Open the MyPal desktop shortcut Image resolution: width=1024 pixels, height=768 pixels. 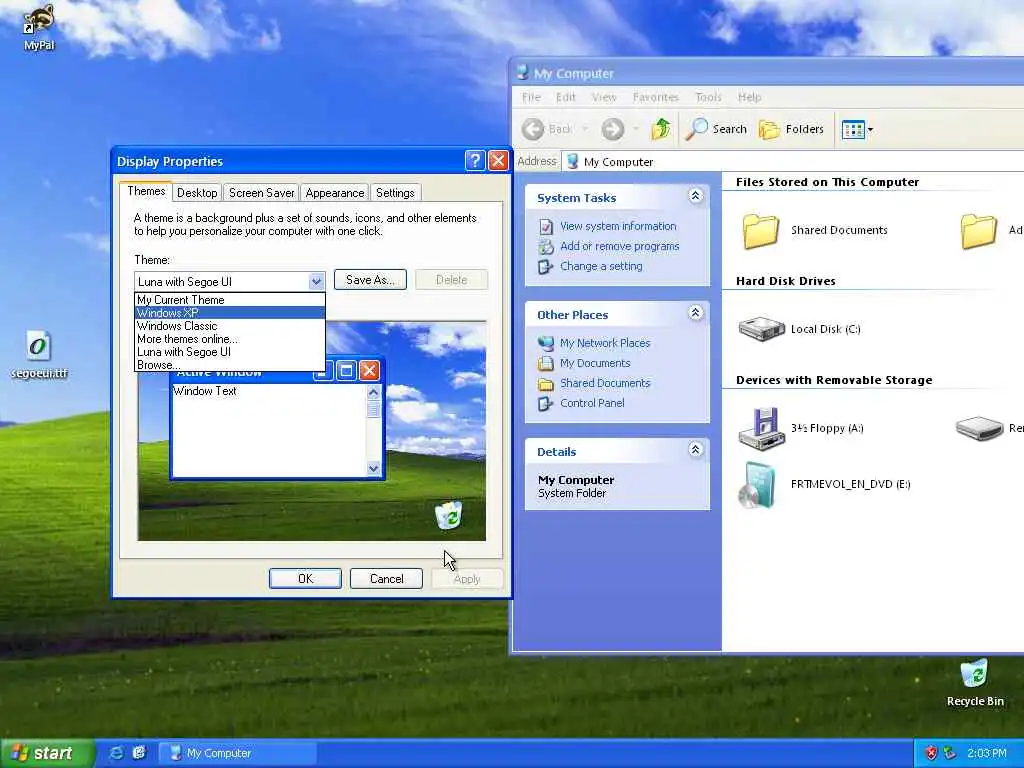click(x=39, y=26)
